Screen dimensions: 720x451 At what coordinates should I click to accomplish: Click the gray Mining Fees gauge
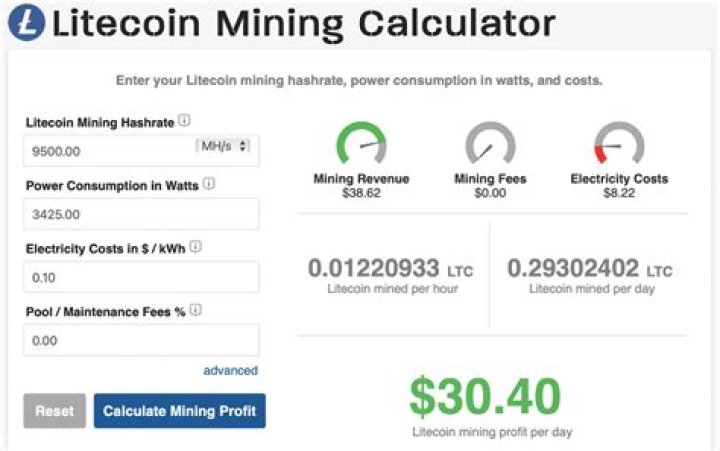489,145
